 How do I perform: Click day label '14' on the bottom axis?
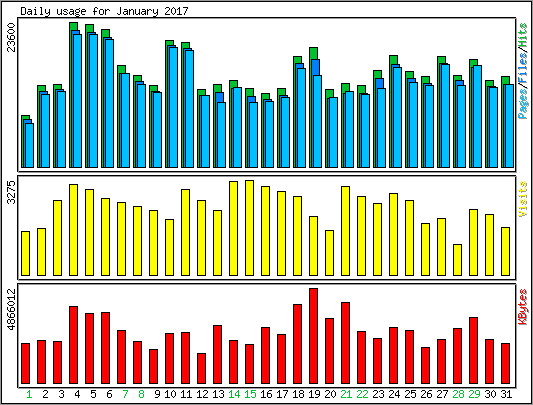click(x=234, y=394)
